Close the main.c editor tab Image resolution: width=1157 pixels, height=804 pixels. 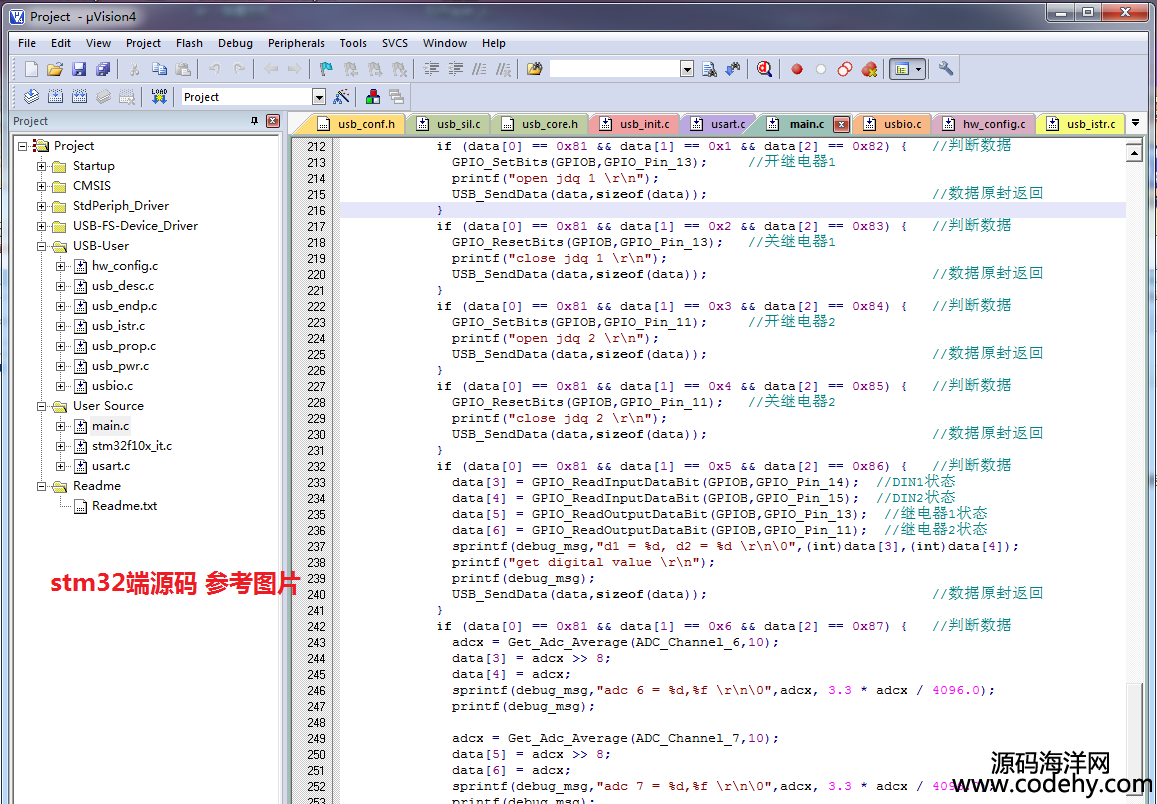coord(841,124)
